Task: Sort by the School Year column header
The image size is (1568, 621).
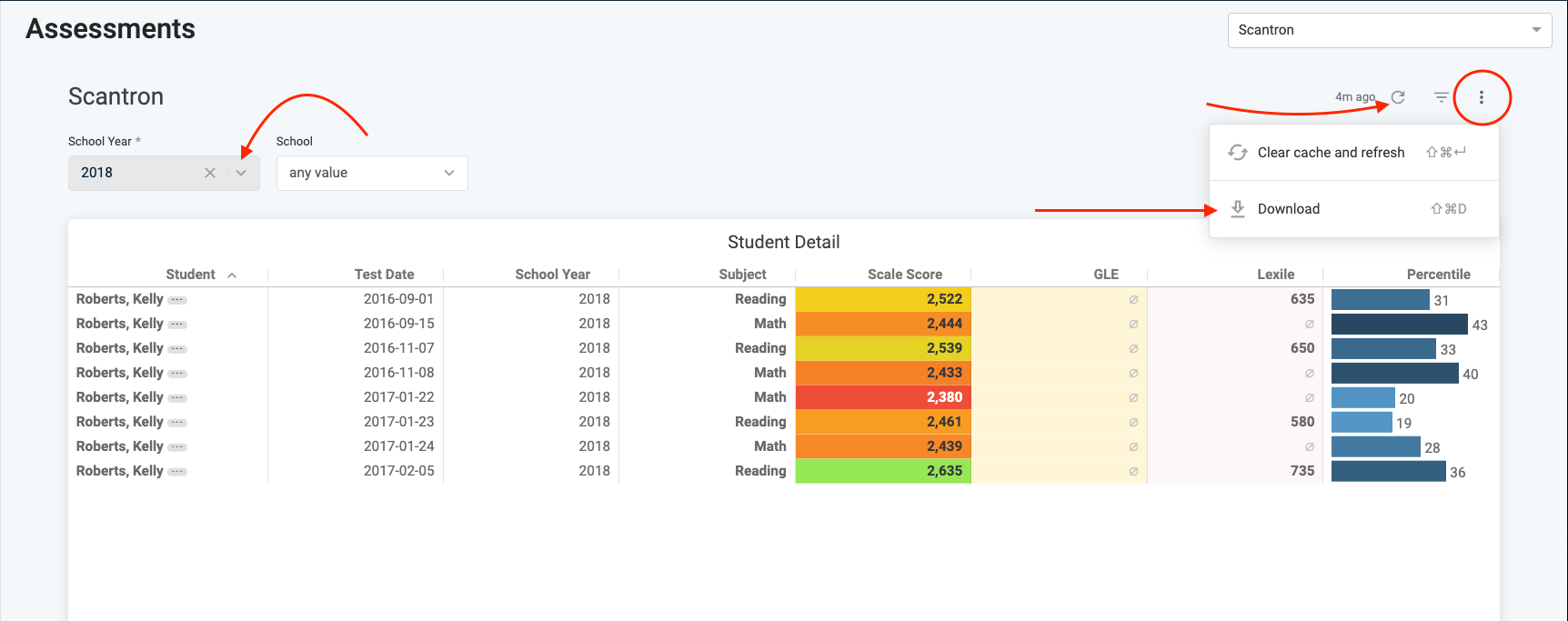Action: click(552, 275)
